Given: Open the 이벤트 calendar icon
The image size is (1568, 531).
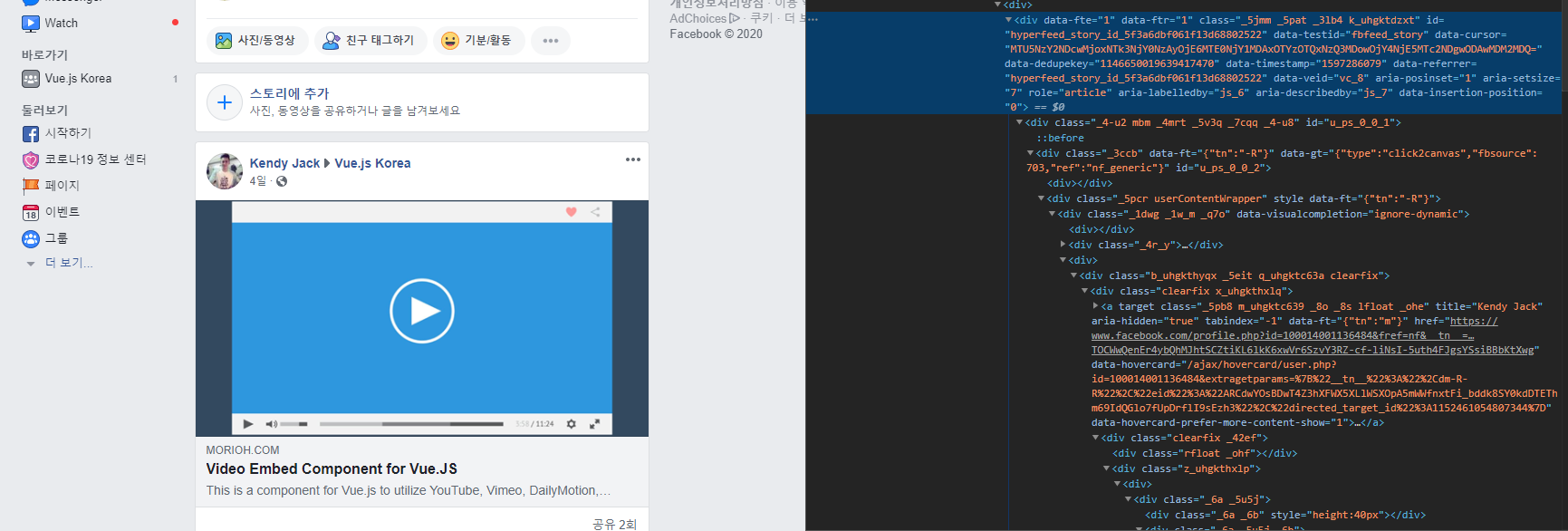Looking at the screenshot, I should tap(31, 213).
